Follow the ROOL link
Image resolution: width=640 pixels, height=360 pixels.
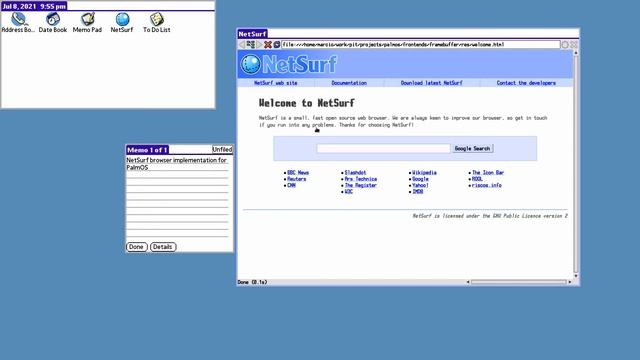tap(477, 179)
